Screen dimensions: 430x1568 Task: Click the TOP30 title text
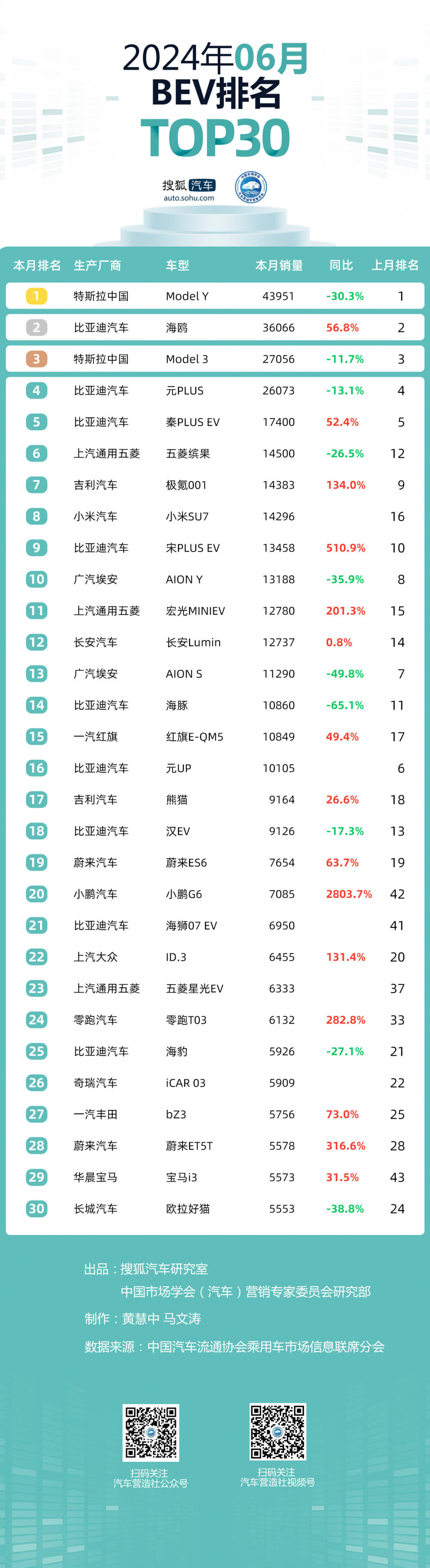pyautogui.click(x=215, y=138)
